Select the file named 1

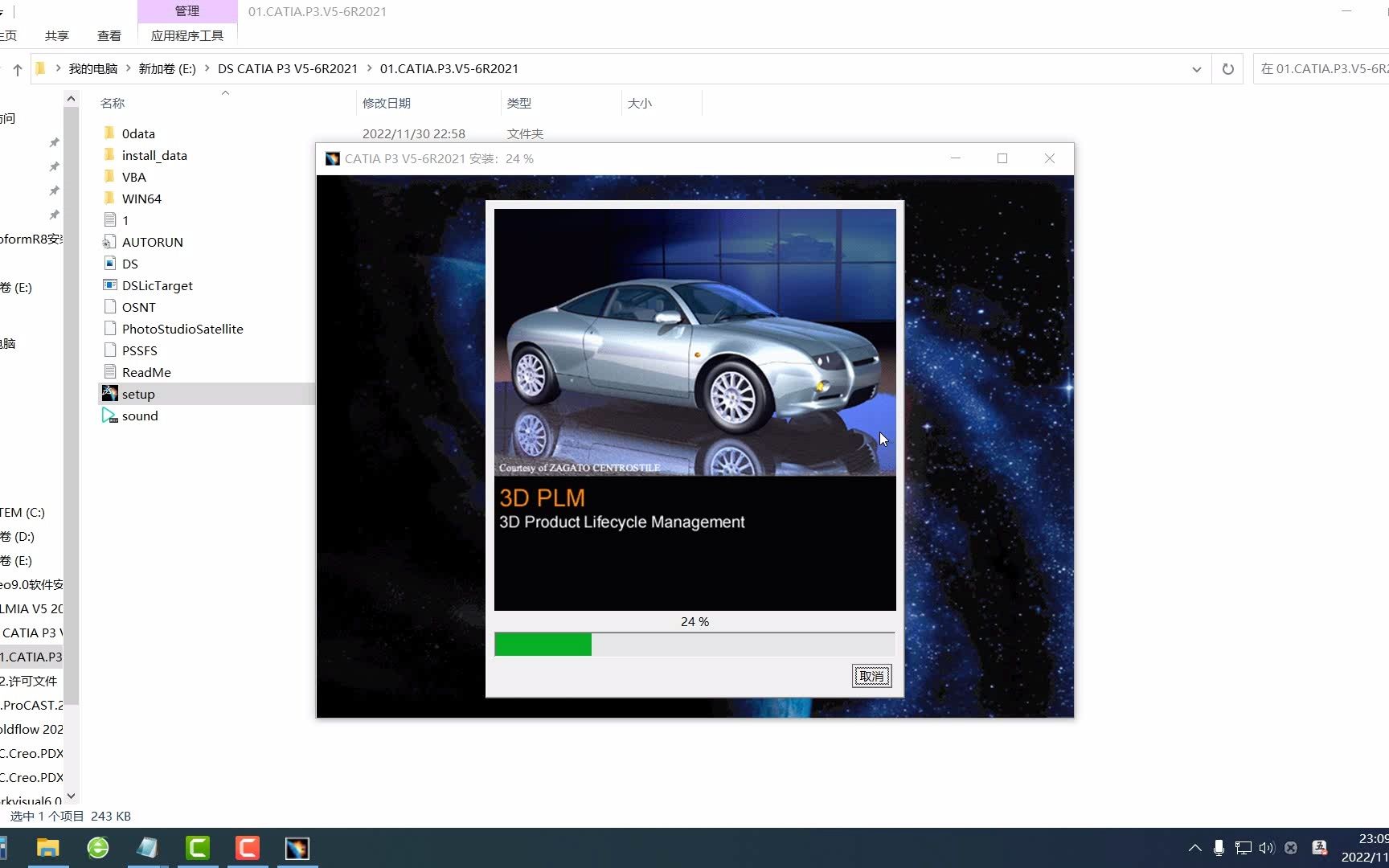(125, 220)
